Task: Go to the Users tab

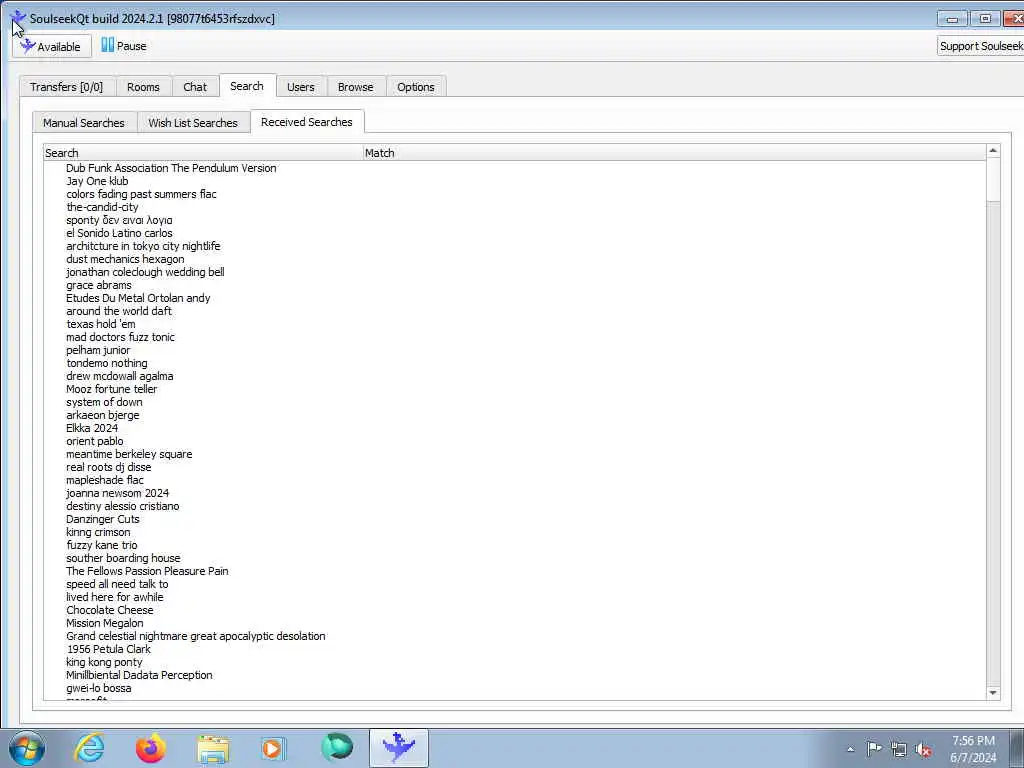Action: coord(300,87)
